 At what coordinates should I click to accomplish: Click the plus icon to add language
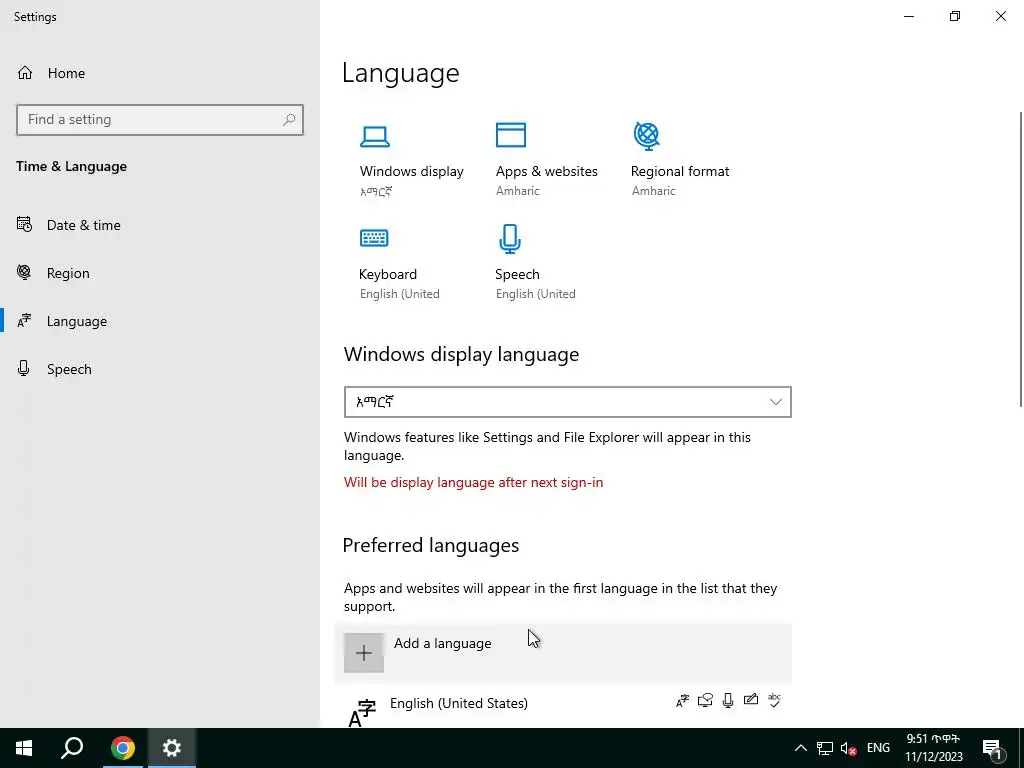(x=364, y=652)
